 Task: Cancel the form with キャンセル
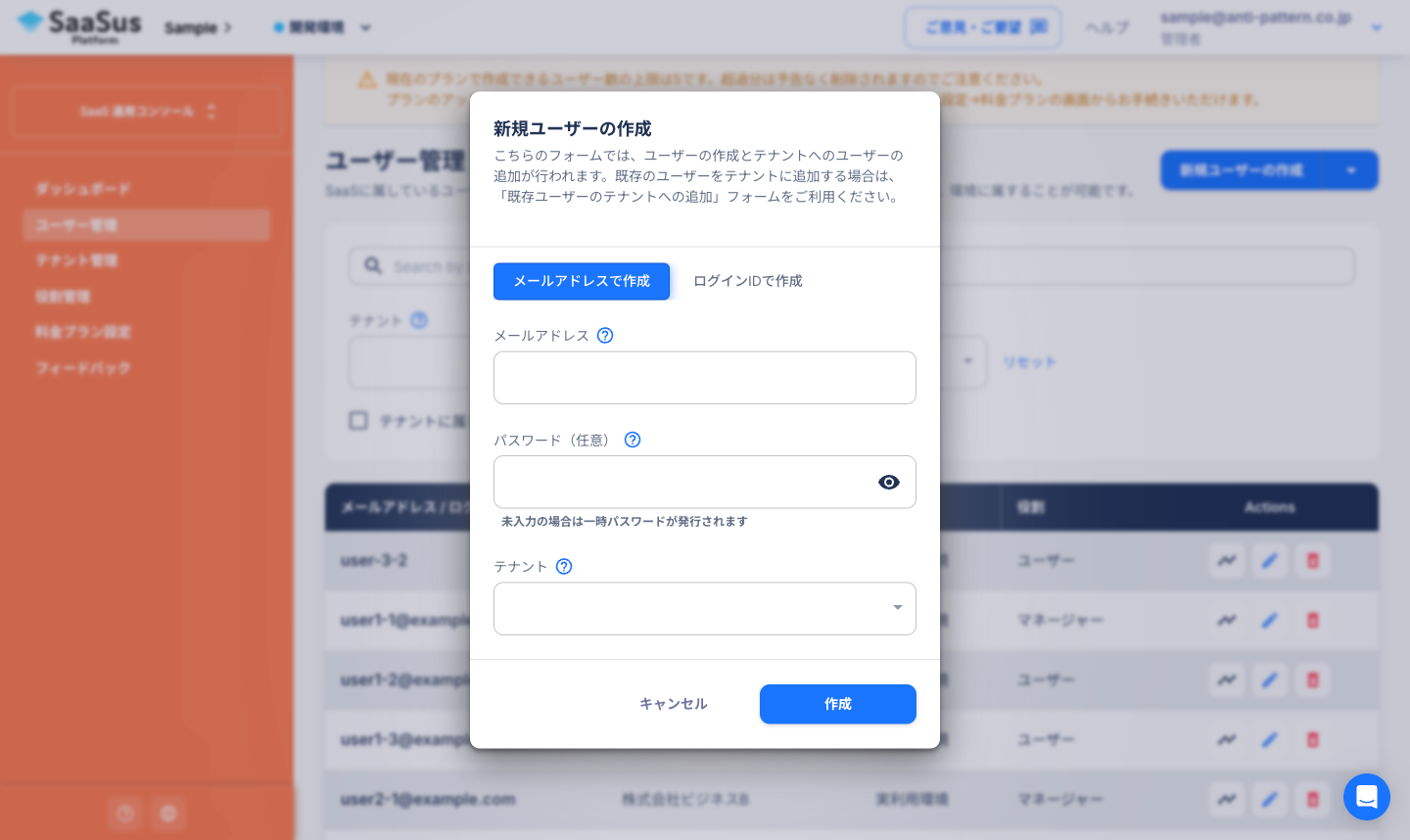pos(673,704)
